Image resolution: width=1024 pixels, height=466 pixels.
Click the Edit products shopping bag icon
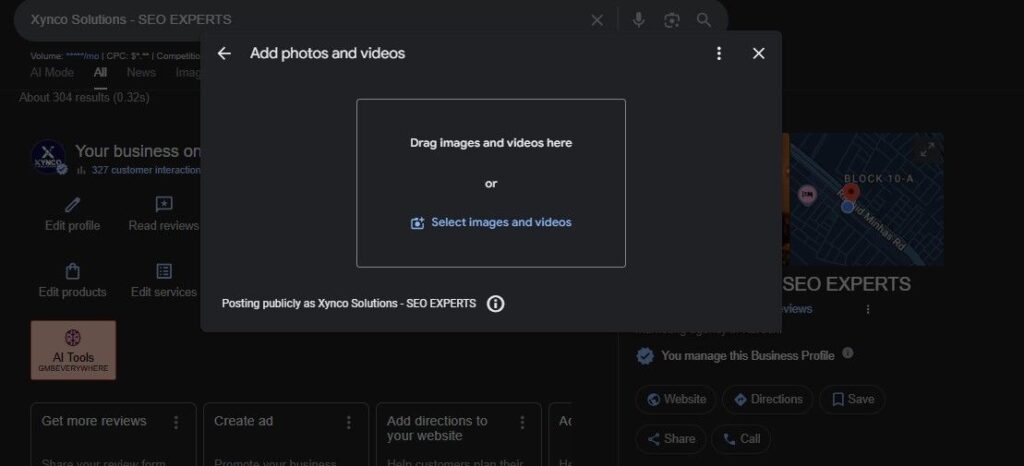point(72,271)
